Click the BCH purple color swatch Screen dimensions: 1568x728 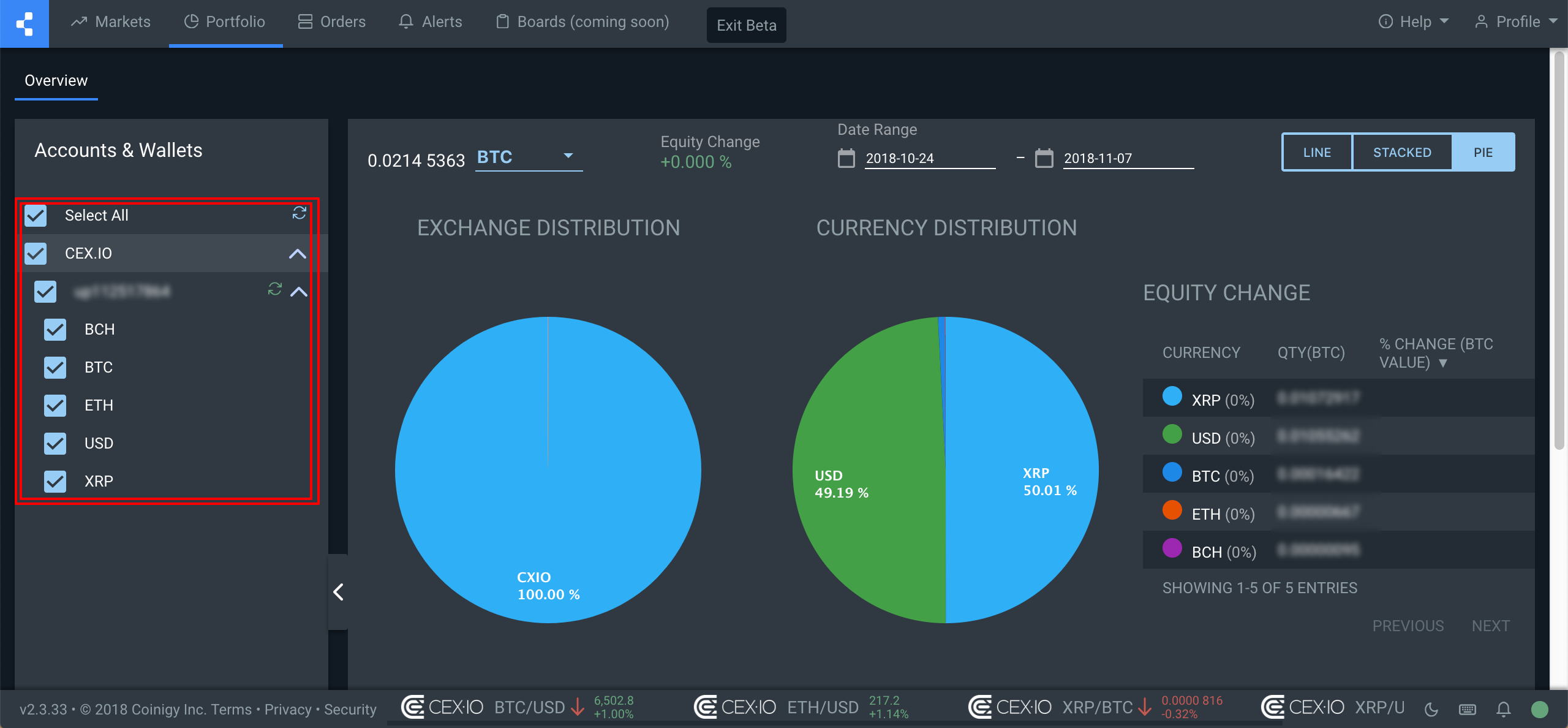tap(1172, 548)
